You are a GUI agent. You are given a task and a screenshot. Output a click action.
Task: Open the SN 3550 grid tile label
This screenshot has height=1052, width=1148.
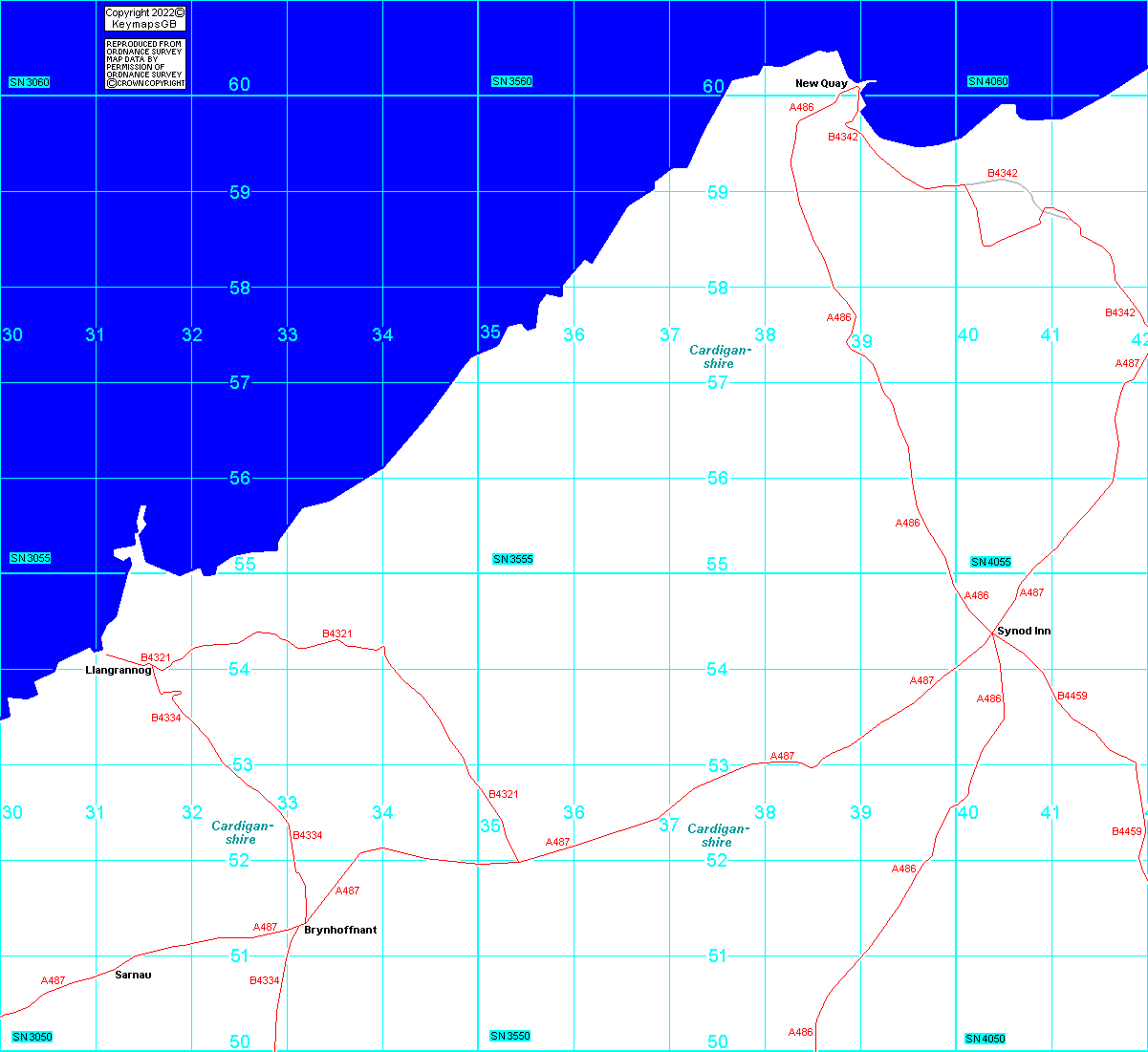coord(510,1036)
